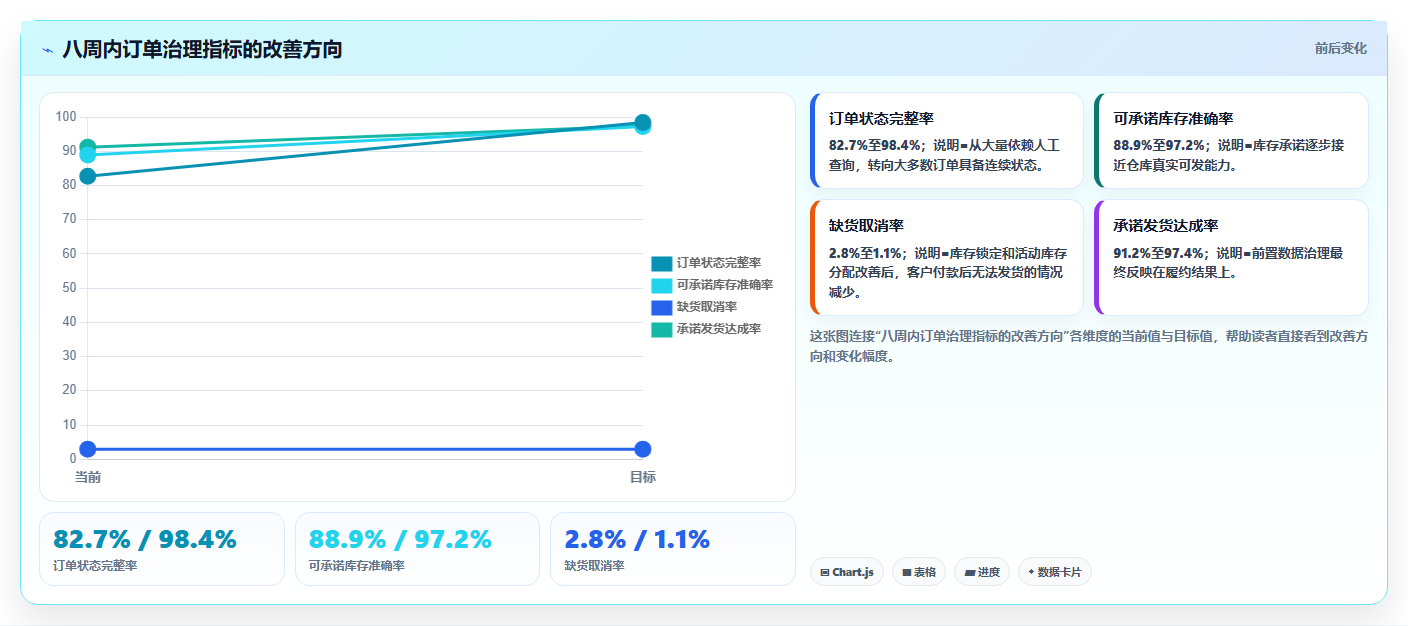The height and width of the screenshot is (626, 1408).
Task: Click the chart summary paragraph below the cards
Action: [x=1089, y=346]
